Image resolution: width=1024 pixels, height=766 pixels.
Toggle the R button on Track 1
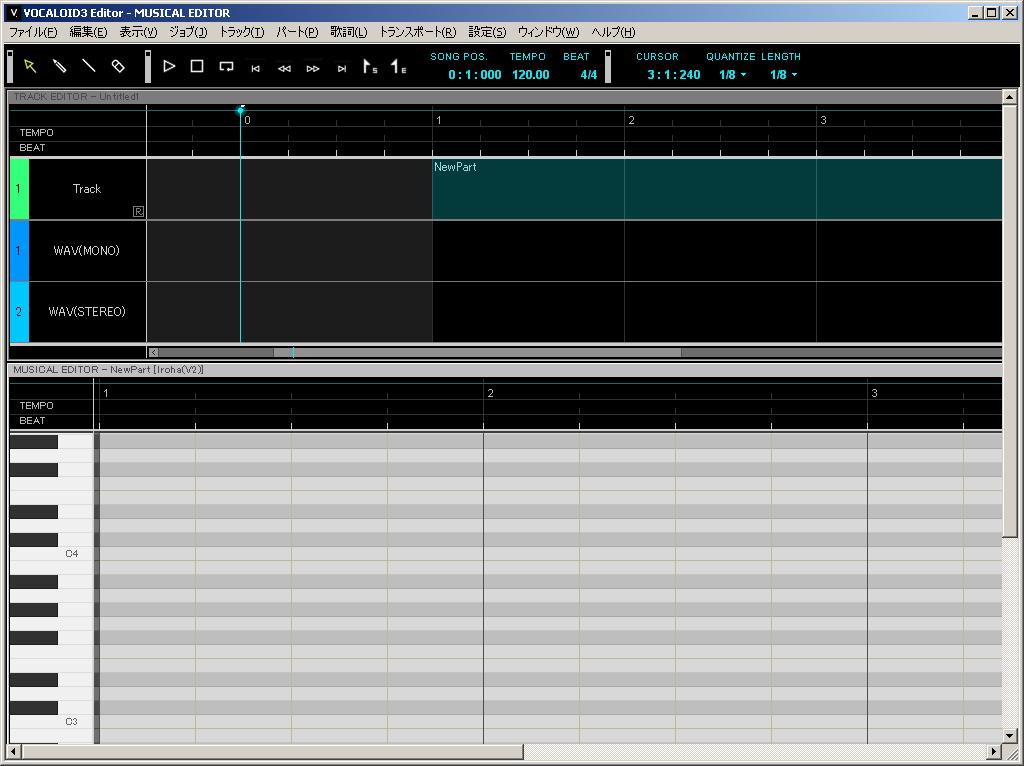pyautogui.click(x=138, y=211)
